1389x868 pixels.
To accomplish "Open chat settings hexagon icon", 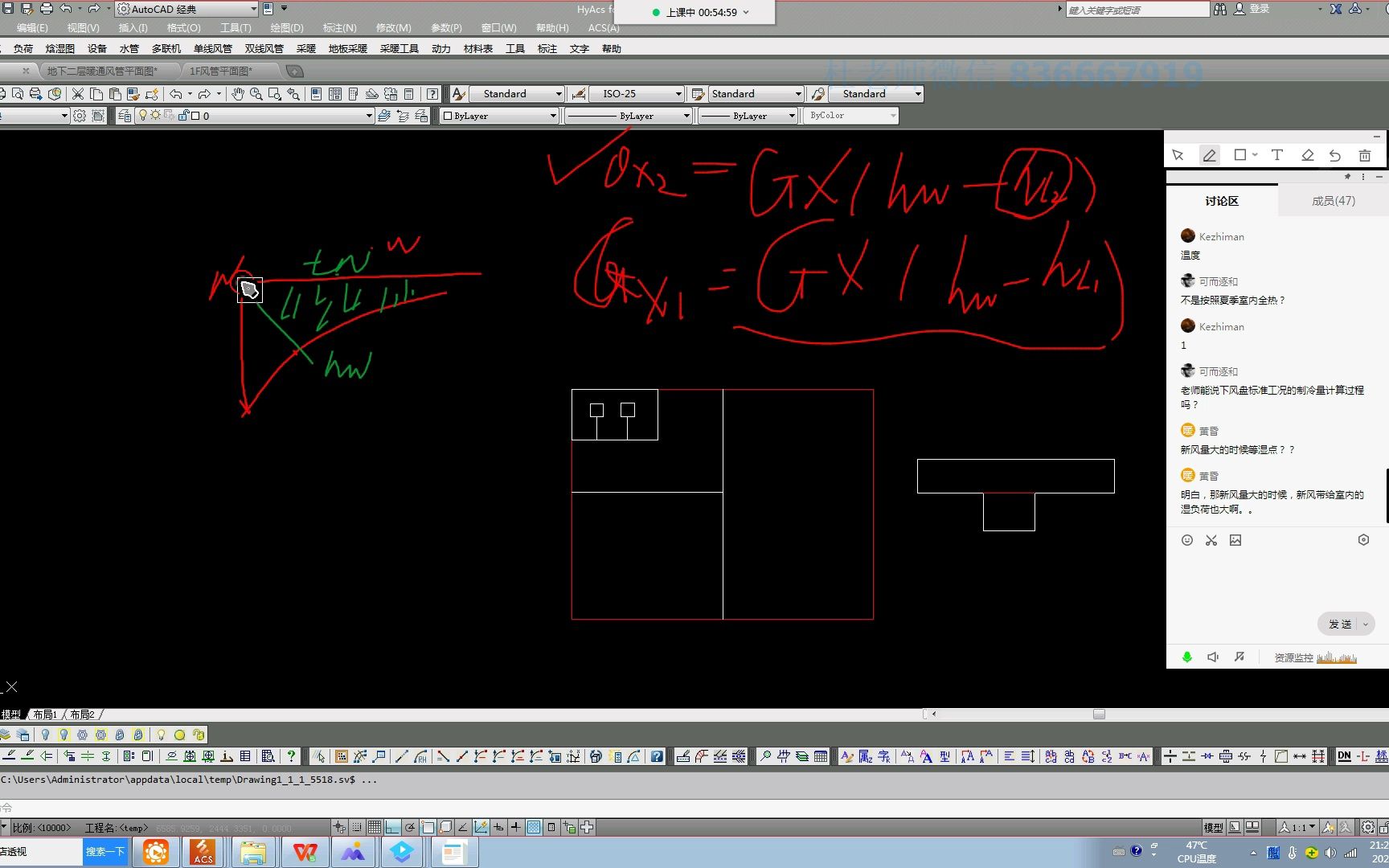I will pyautogui.click(x=1363, y=540).
